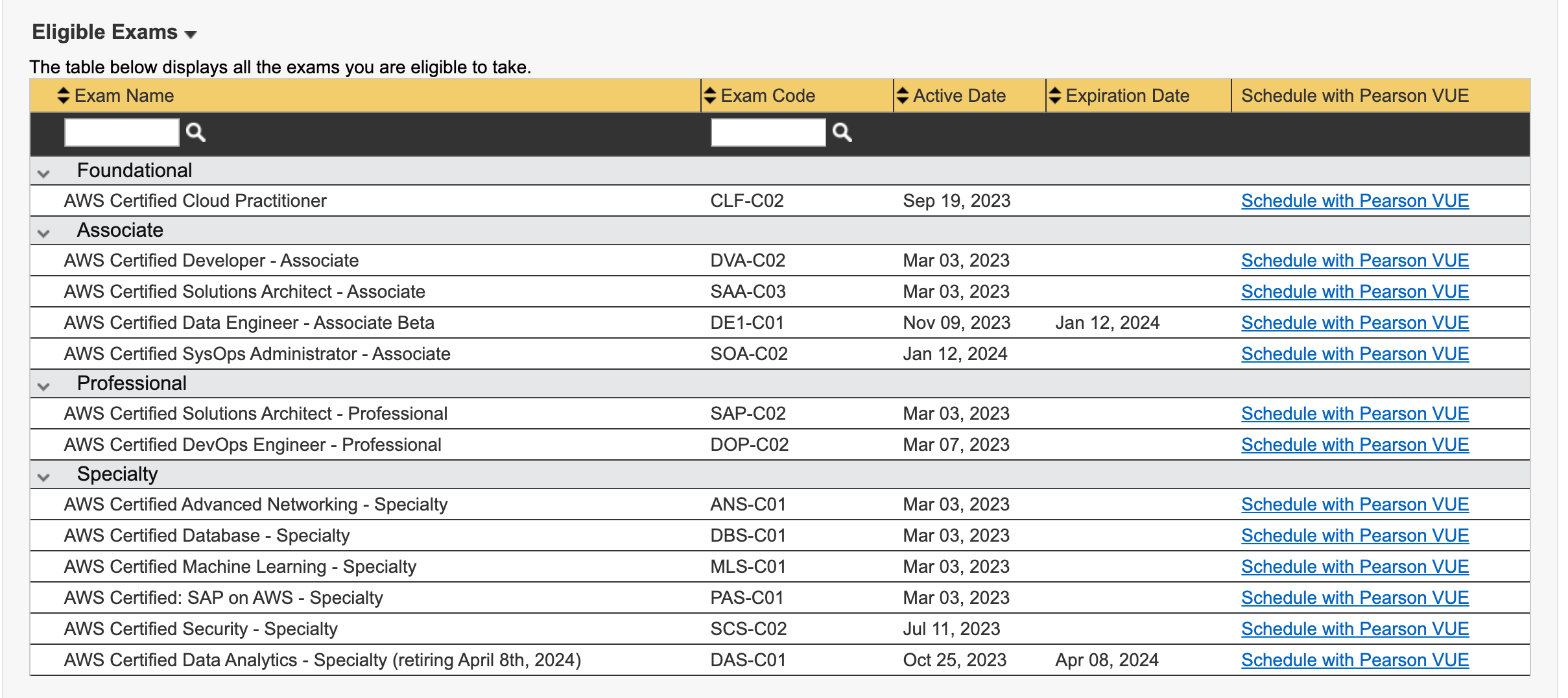Image resolution: width=1568 pixels, height=698 pixels.
Task: Collapse the Specialty group chevron
Action: tap(43, 477)
